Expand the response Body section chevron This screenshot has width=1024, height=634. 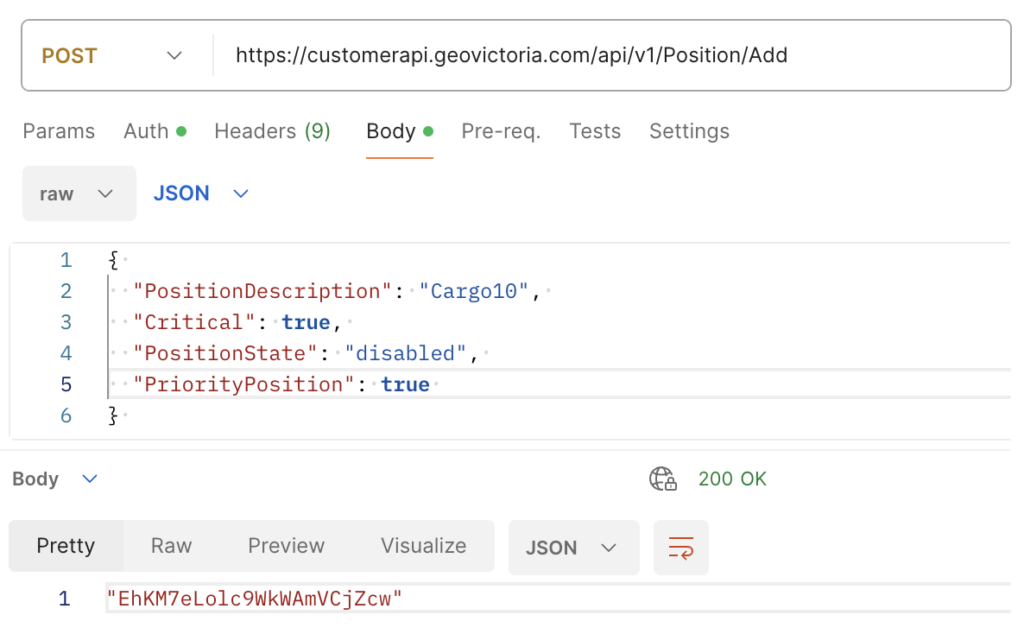pyautogui.click(x=89, y=479)
